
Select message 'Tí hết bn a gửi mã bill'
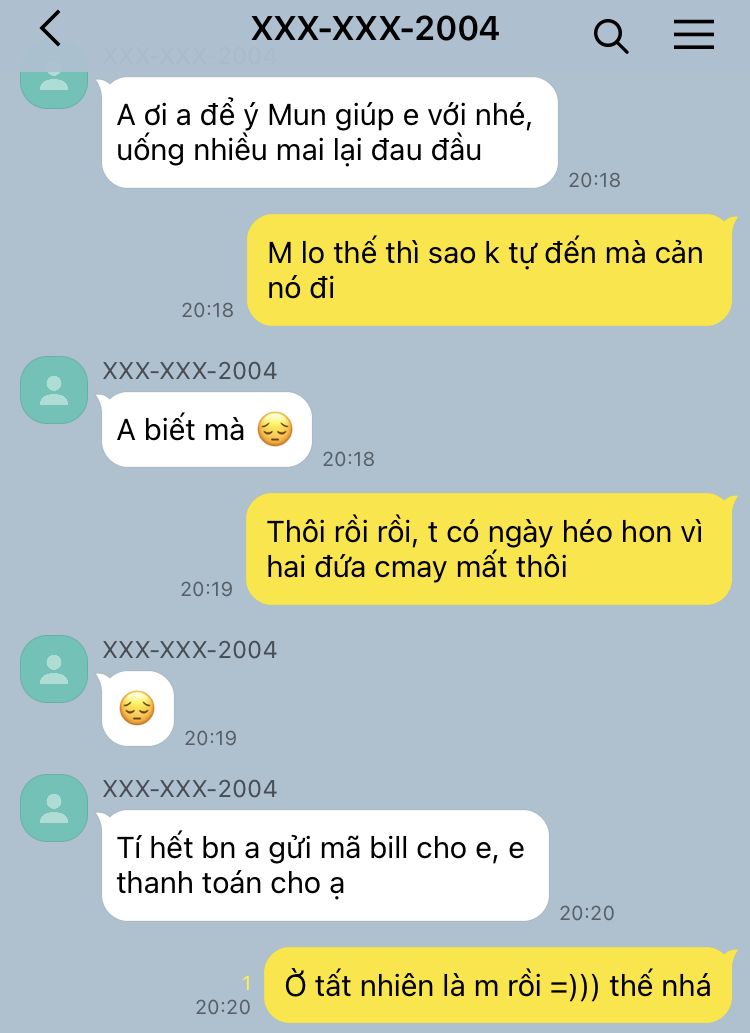pyautogui.click(x=325, y=866)
